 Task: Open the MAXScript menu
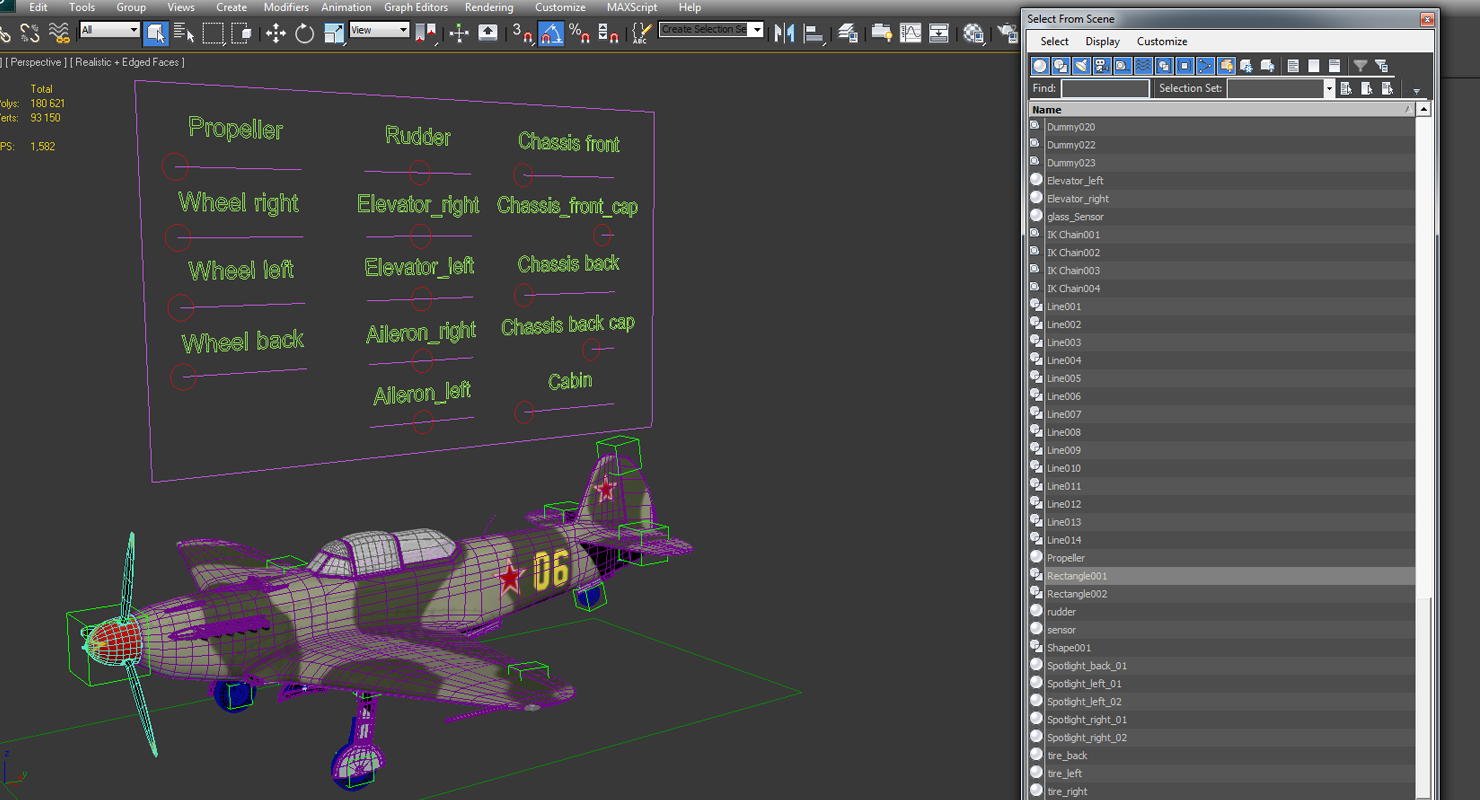point(632,7)
